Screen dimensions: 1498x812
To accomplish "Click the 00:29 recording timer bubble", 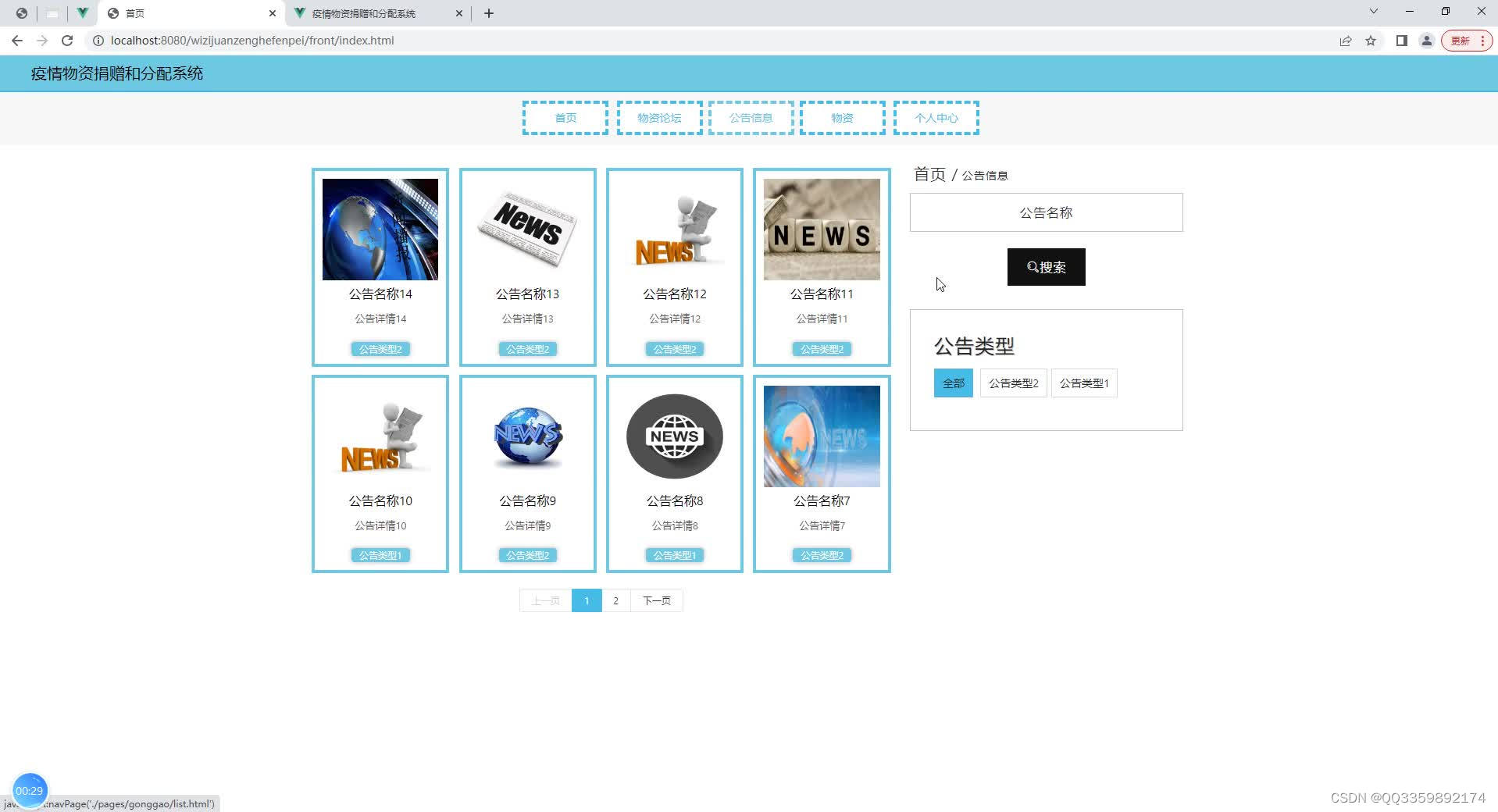I will tap(30, 791).
